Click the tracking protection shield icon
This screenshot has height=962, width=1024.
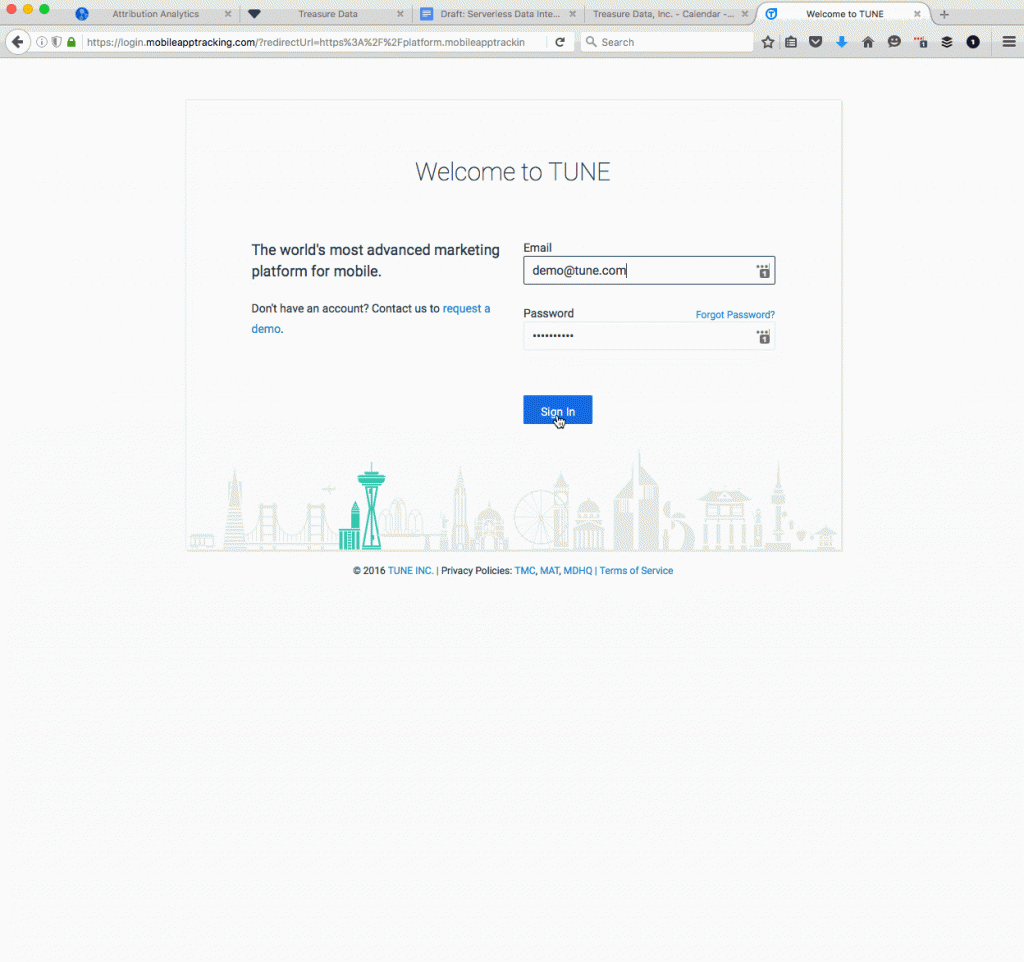coord(57,42)
